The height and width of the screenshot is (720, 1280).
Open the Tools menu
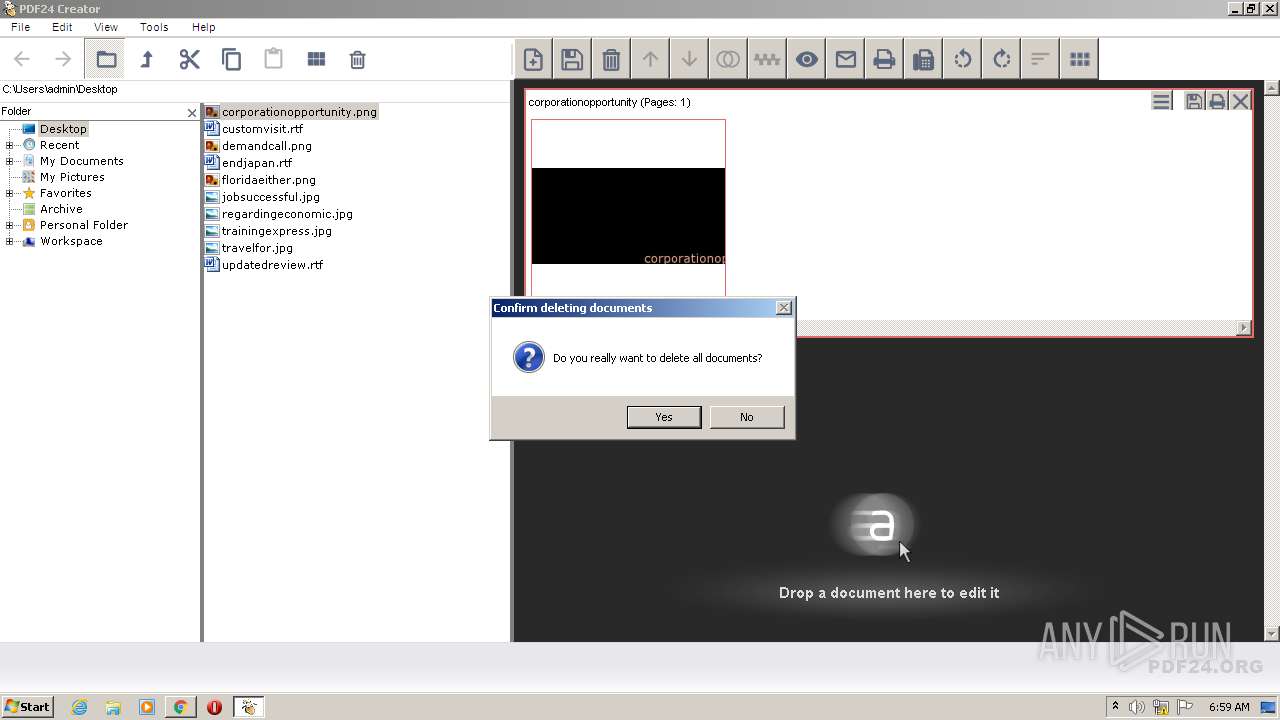[154, 27]
